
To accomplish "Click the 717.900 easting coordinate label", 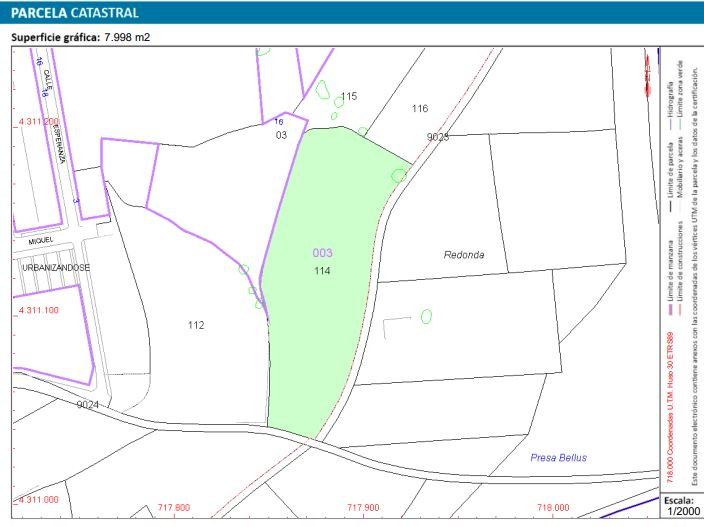I will (x=363, y=507).
